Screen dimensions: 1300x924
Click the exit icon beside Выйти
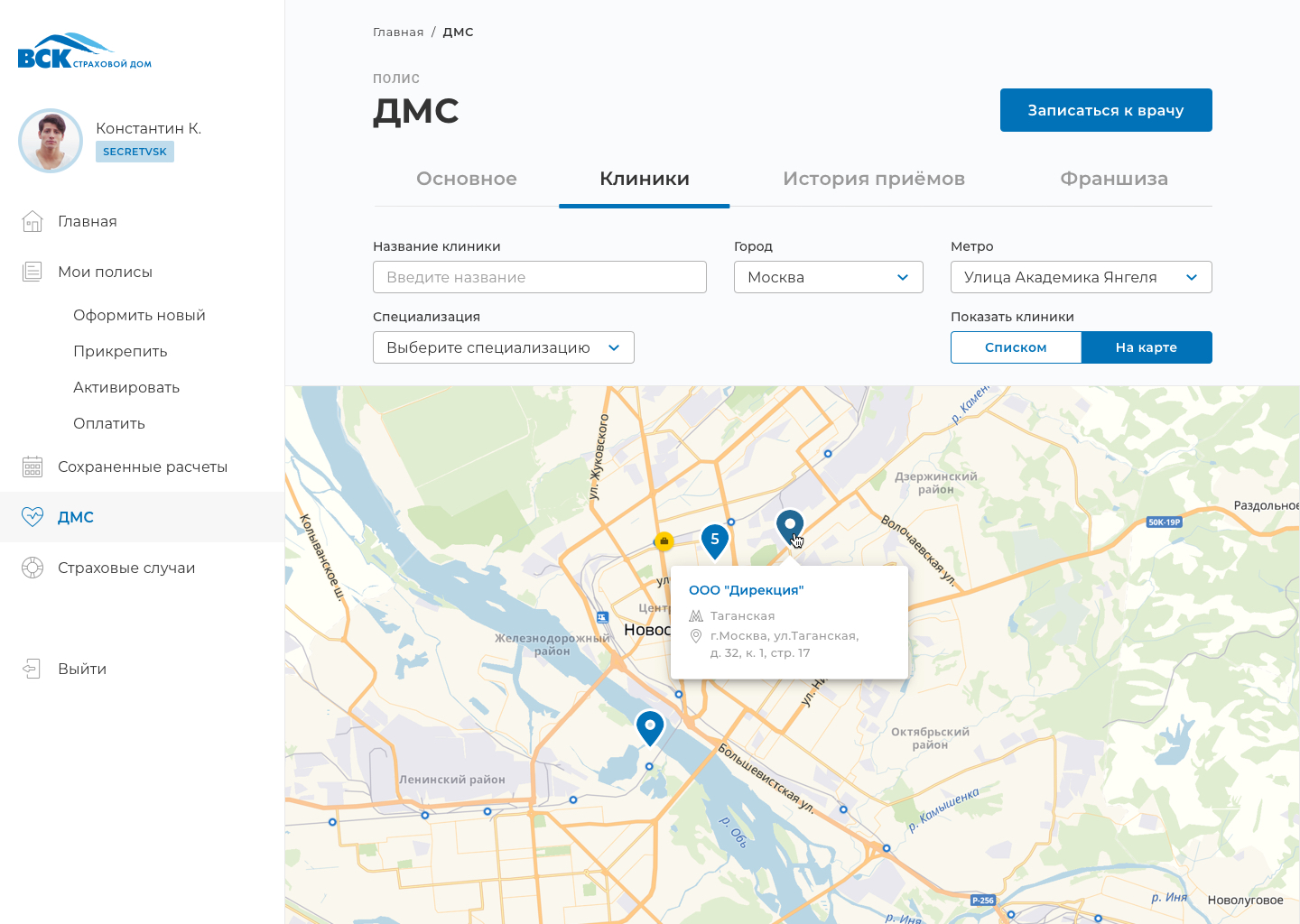(x=32, y=669)
